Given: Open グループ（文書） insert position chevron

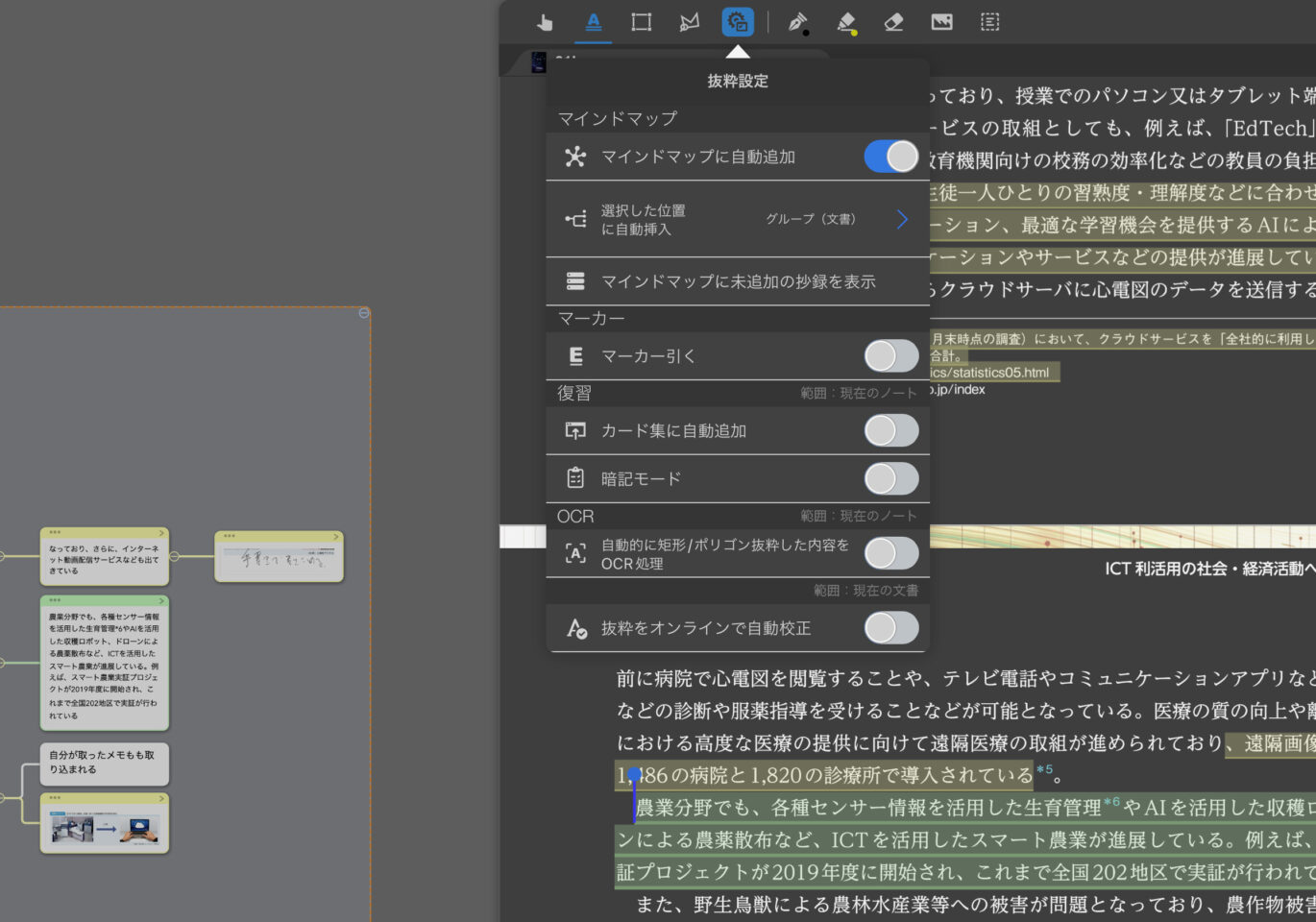Looking at the screenshot, I should coord(902,220).
